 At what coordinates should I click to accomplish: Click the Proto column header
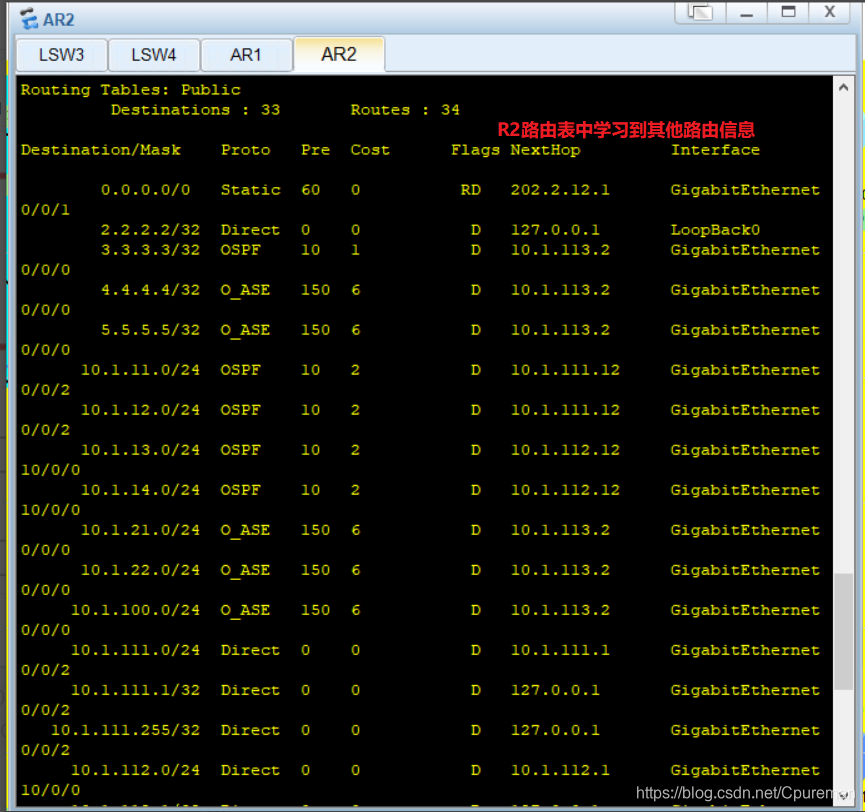click(x=246, y=150)
